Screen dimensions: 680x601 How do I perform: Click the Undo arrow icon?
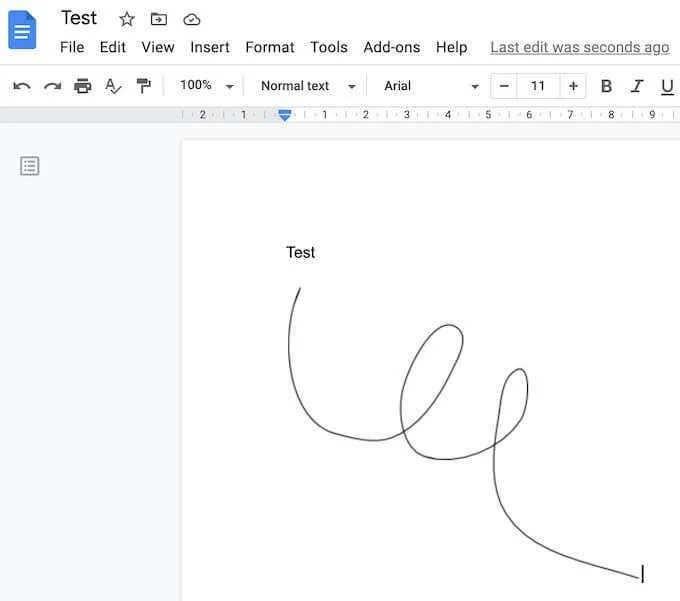click(x=22, y=86)
